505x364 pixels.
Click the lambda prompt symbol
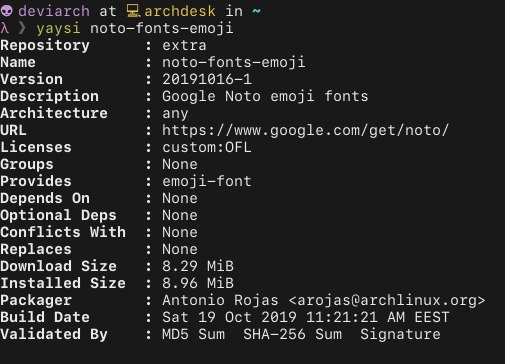pyautogui.click(x=4, y=28)
